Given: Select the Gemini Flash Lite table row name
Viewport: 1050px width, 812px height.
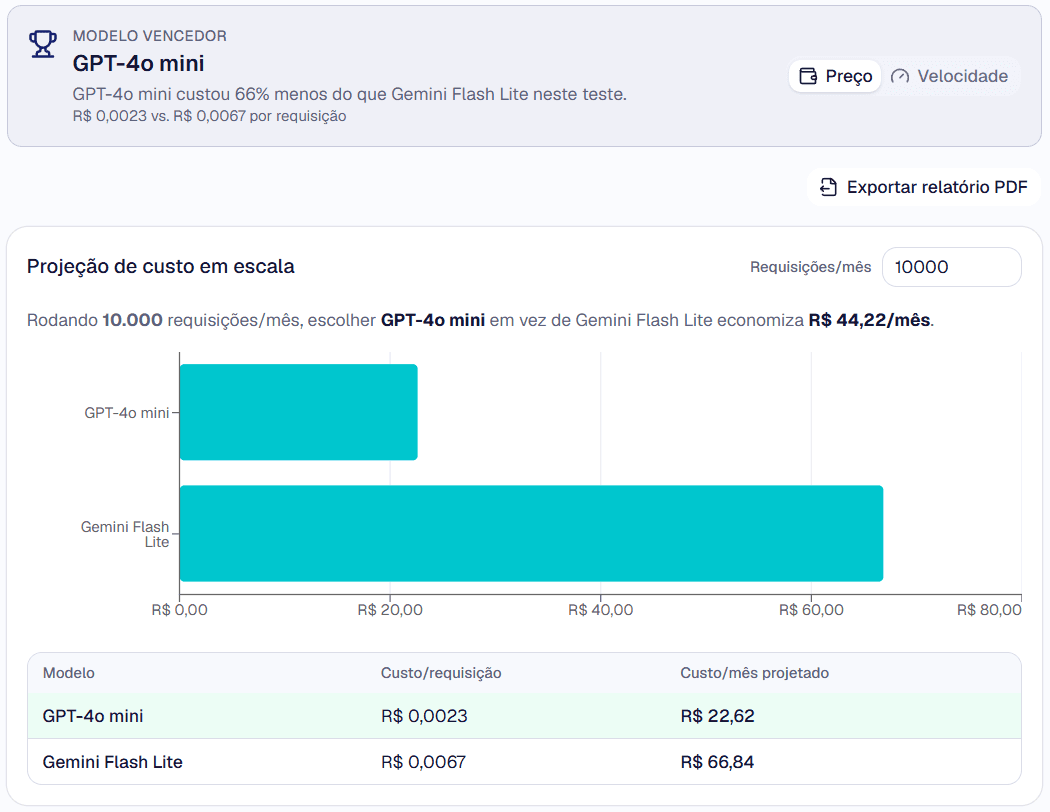Looking at the screenshot, I should (112, 762).
